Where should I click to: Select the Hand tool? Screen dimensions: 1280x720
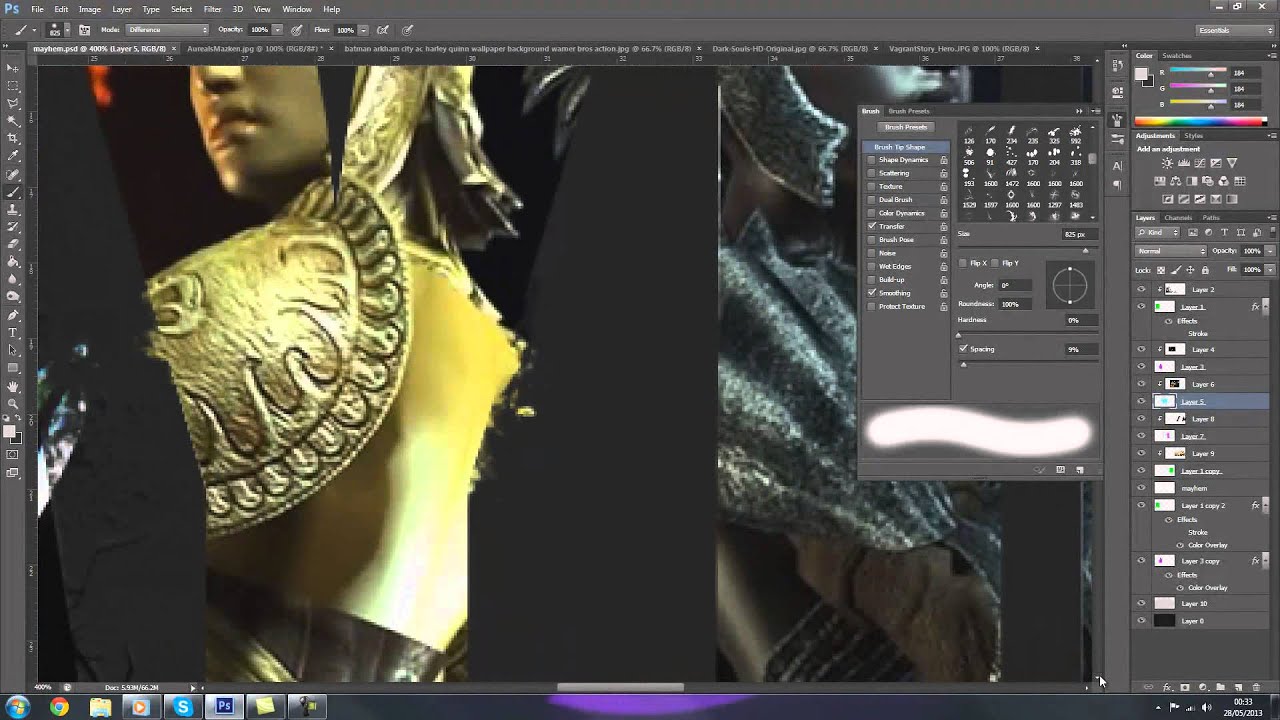[x=13, y=386]
